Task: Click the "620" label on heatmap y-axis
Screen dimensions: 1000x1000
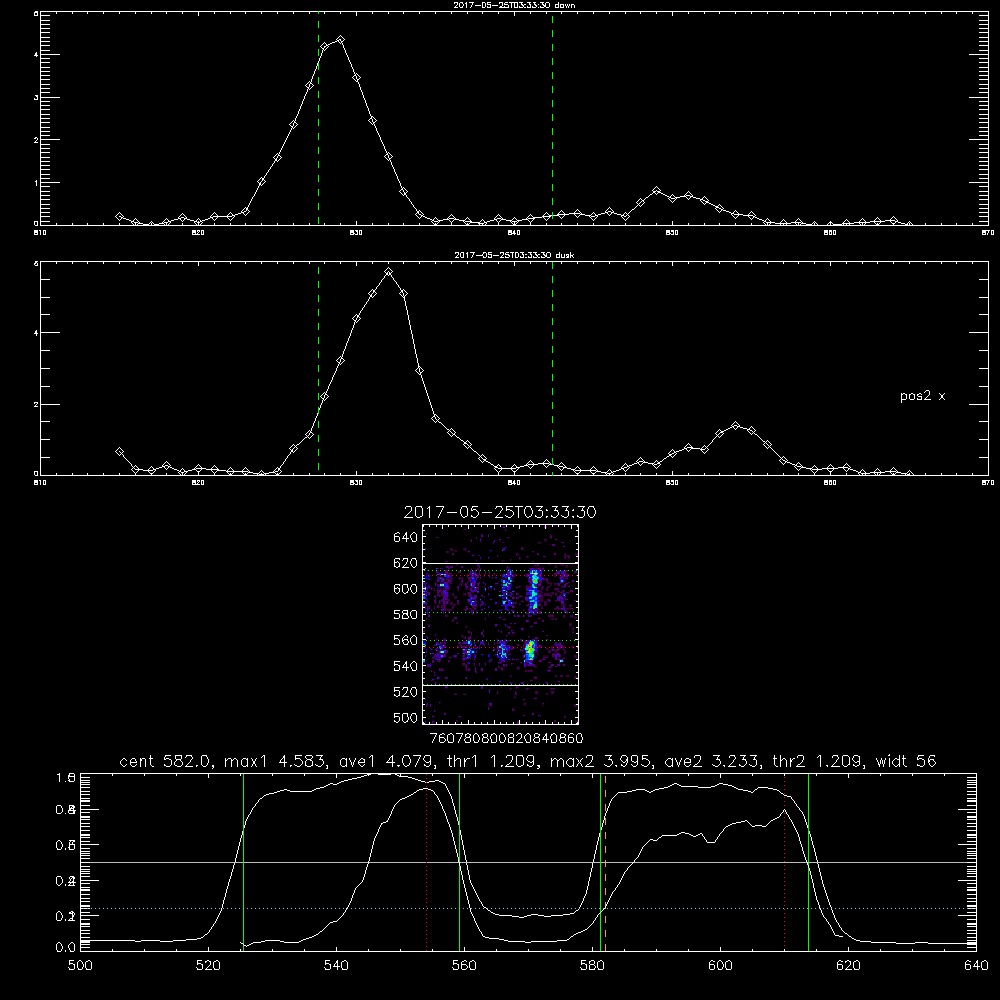Action: pos(405,563)
